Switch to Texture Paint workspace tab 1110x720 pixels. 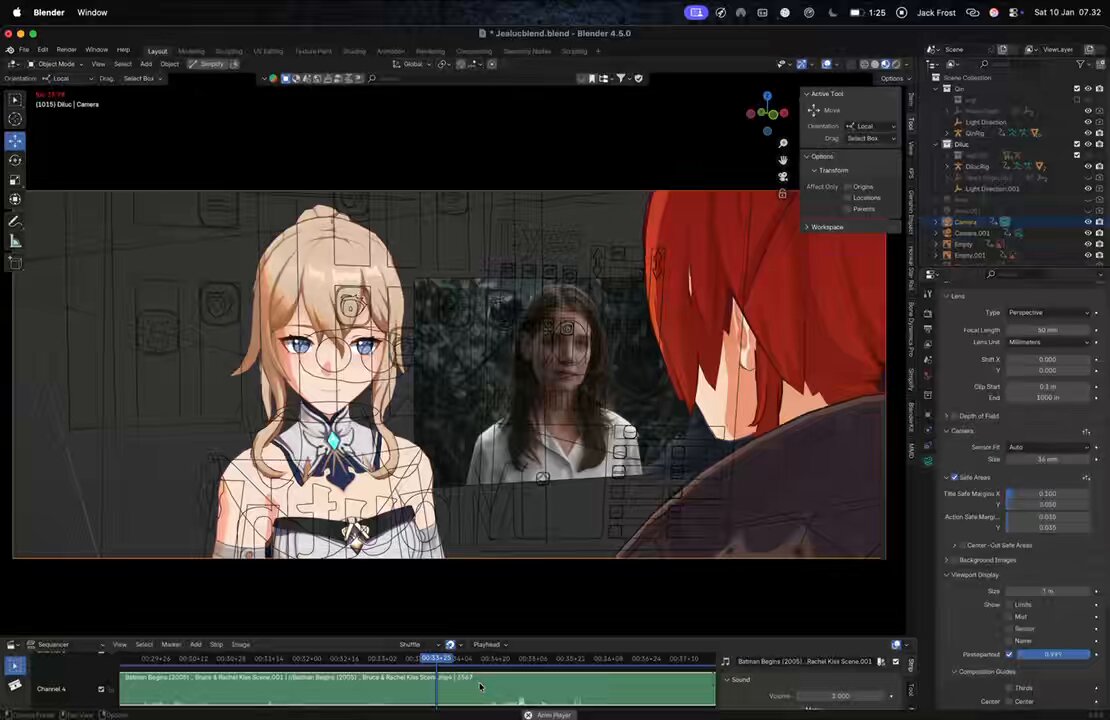(313, 51)
